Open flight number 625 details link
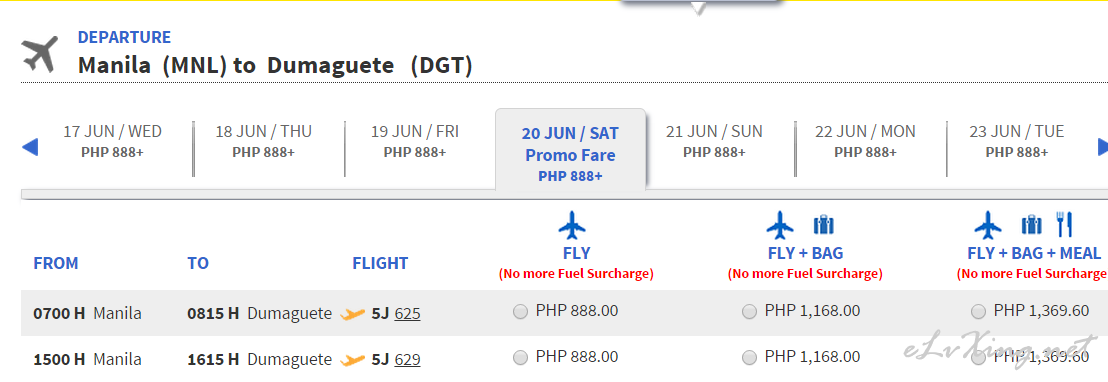This screenshot has height=382, width=1108. tap(407, 314)
